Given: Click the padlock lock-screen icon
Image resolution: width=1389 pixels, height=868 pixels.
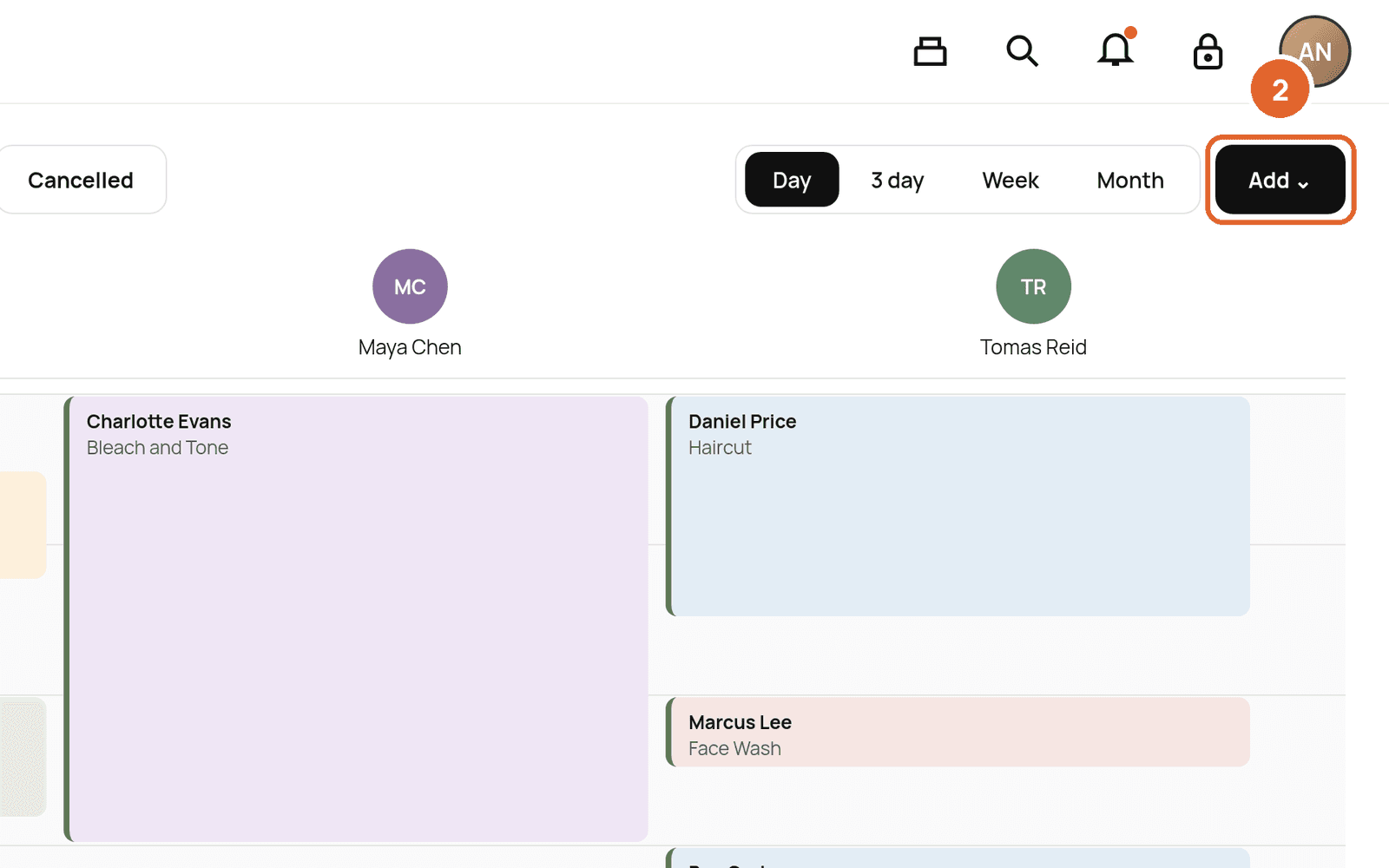Looking at the screenshot, I should click(x=1208, y=51).
